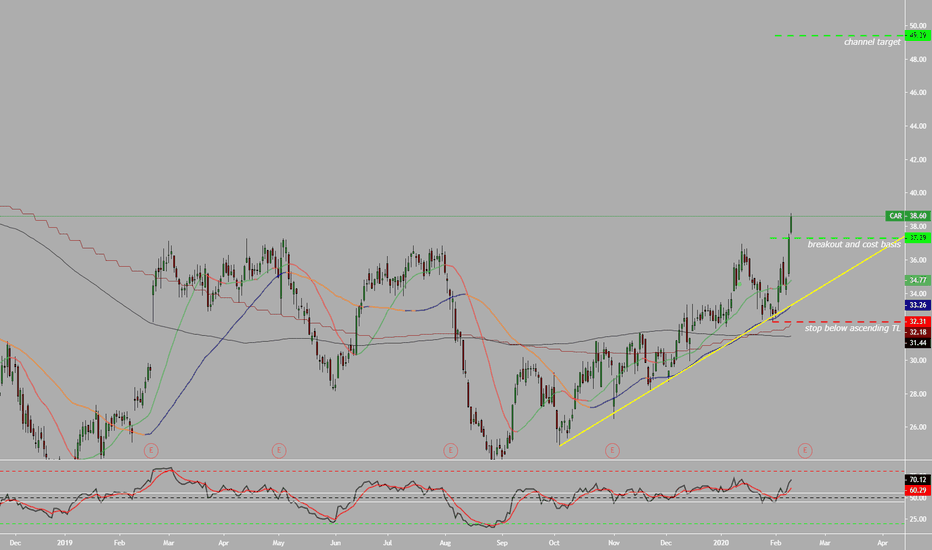Click the 70.12 RSI value label
Image resolution: width=932 pixels, height=550 pixels.
918,479
